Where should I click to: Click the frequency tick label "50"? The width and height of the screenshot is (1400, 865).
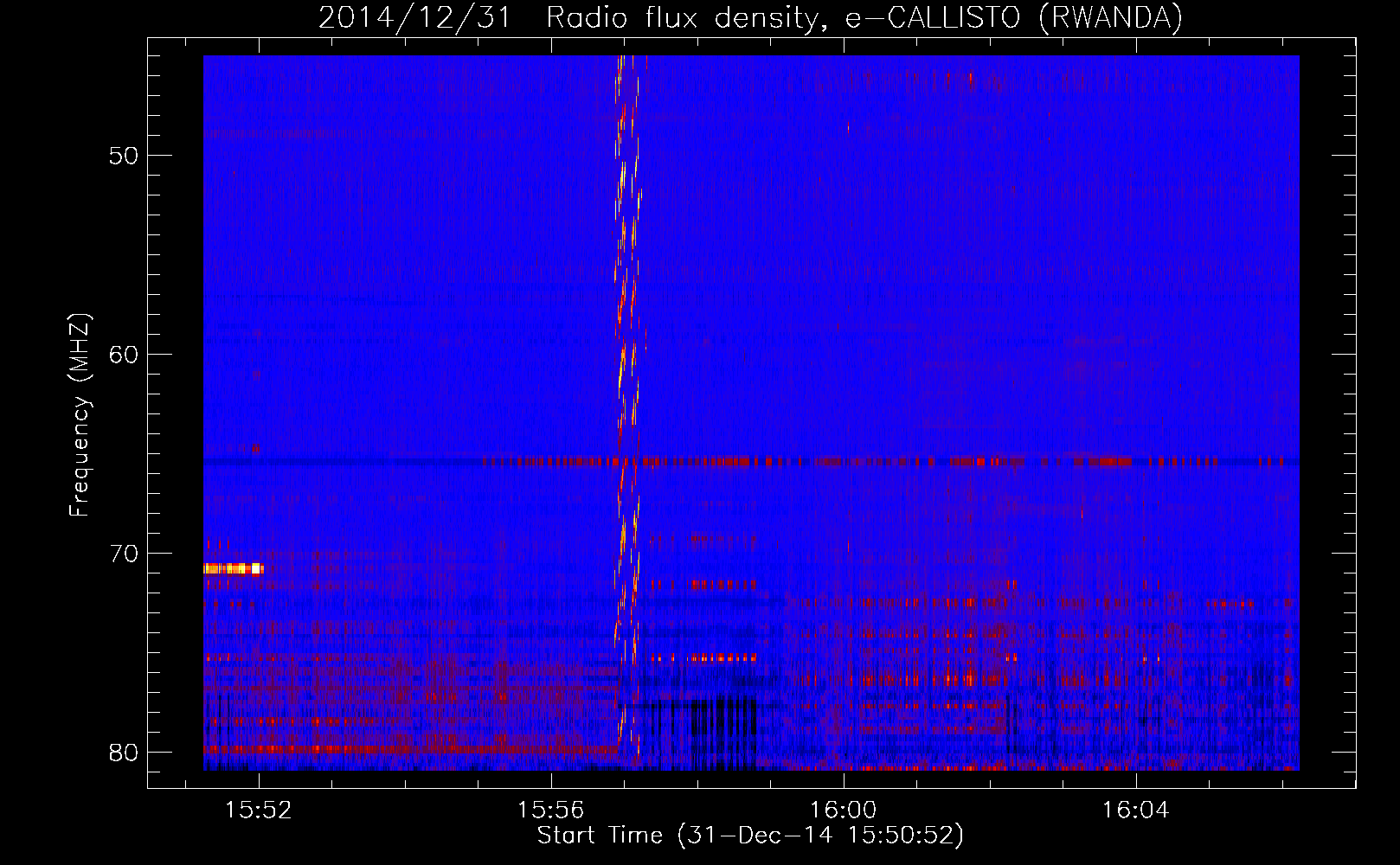coord(124,156)
